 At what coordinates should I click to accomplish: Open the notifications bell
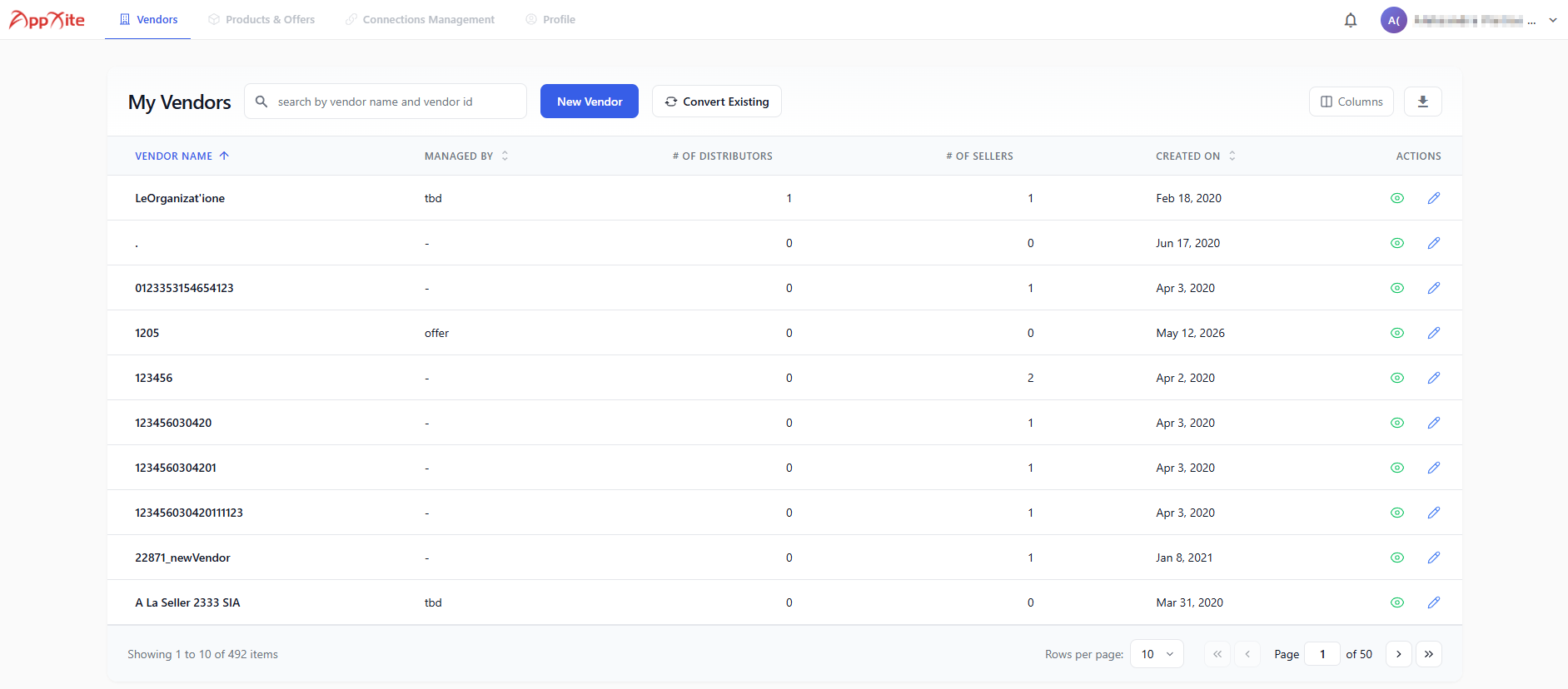tap(1351, 20)
